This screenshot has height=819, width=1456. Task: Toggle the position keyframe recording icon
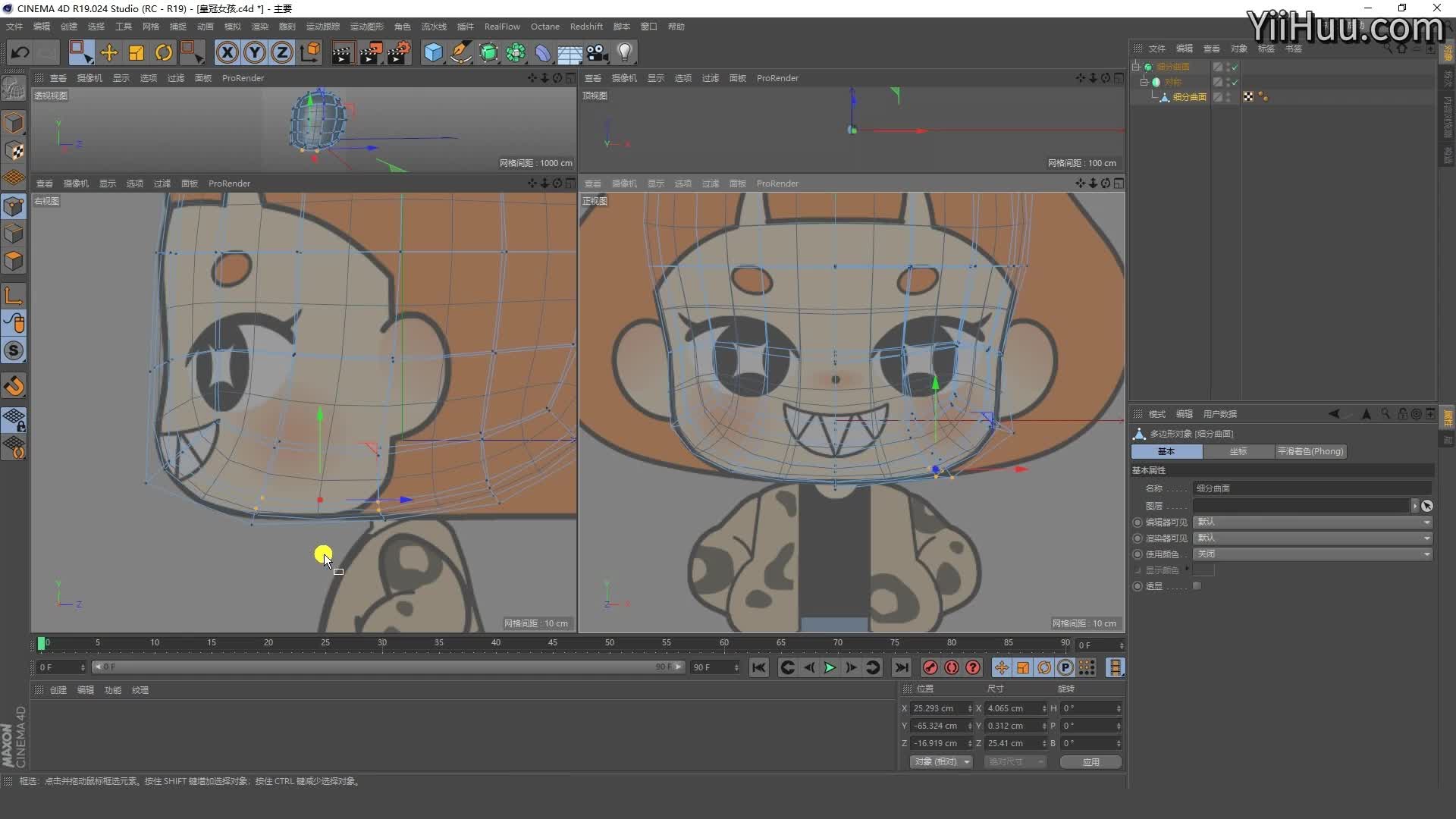coord(1001,667)
